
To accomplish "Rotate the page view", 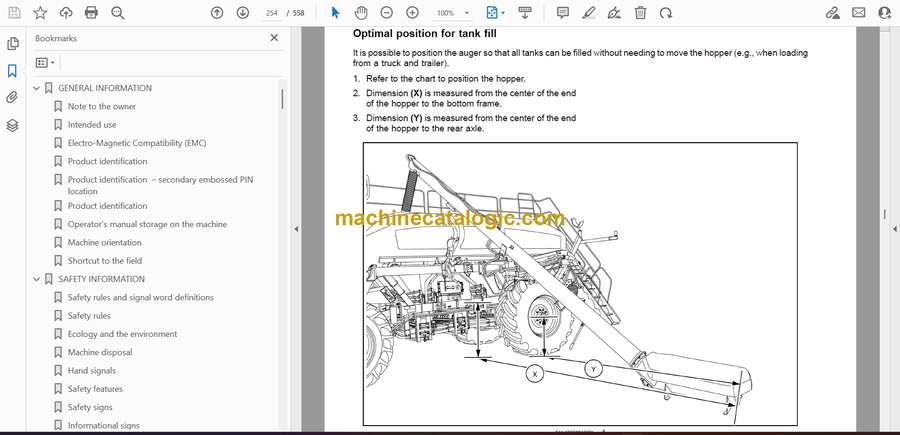I will (666, 13).
